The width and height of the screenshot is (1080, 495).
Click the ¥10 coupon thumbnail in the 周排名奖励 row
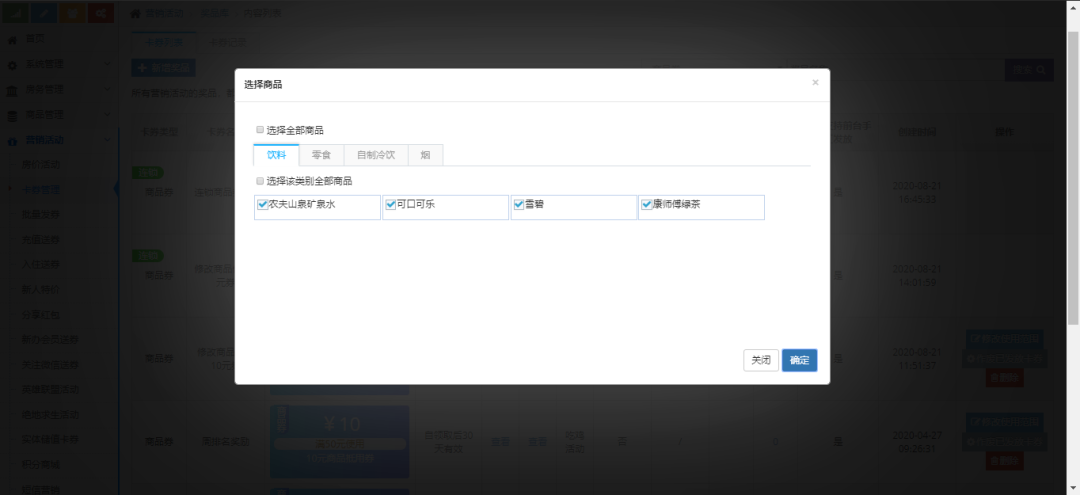(x=340, y=441)
